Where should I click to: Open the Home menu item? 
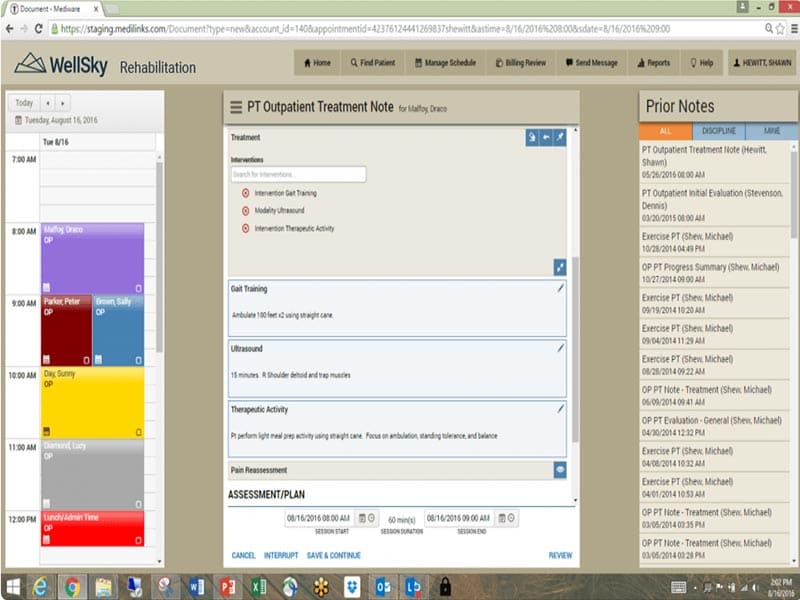(x=317, y=63)
